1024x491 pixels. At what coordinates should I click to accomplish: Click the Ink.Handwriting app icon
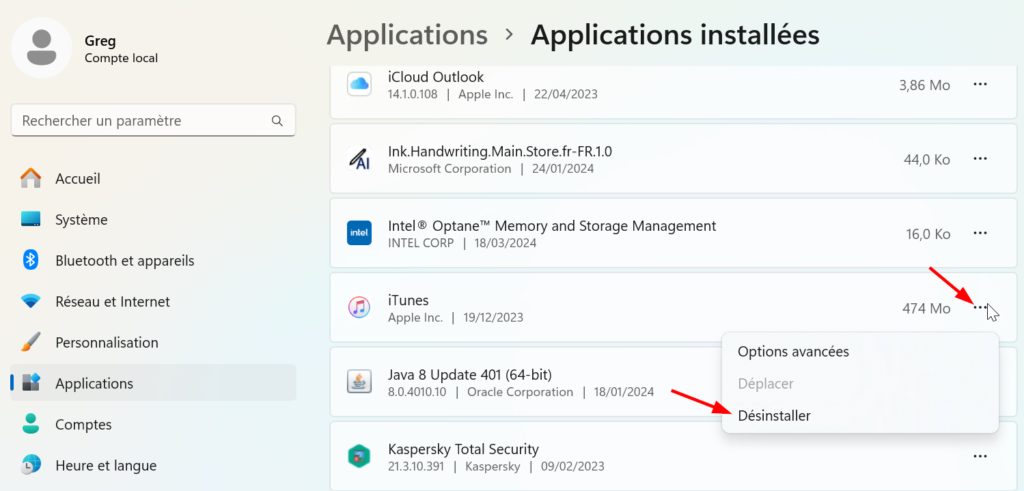(359, 159)
